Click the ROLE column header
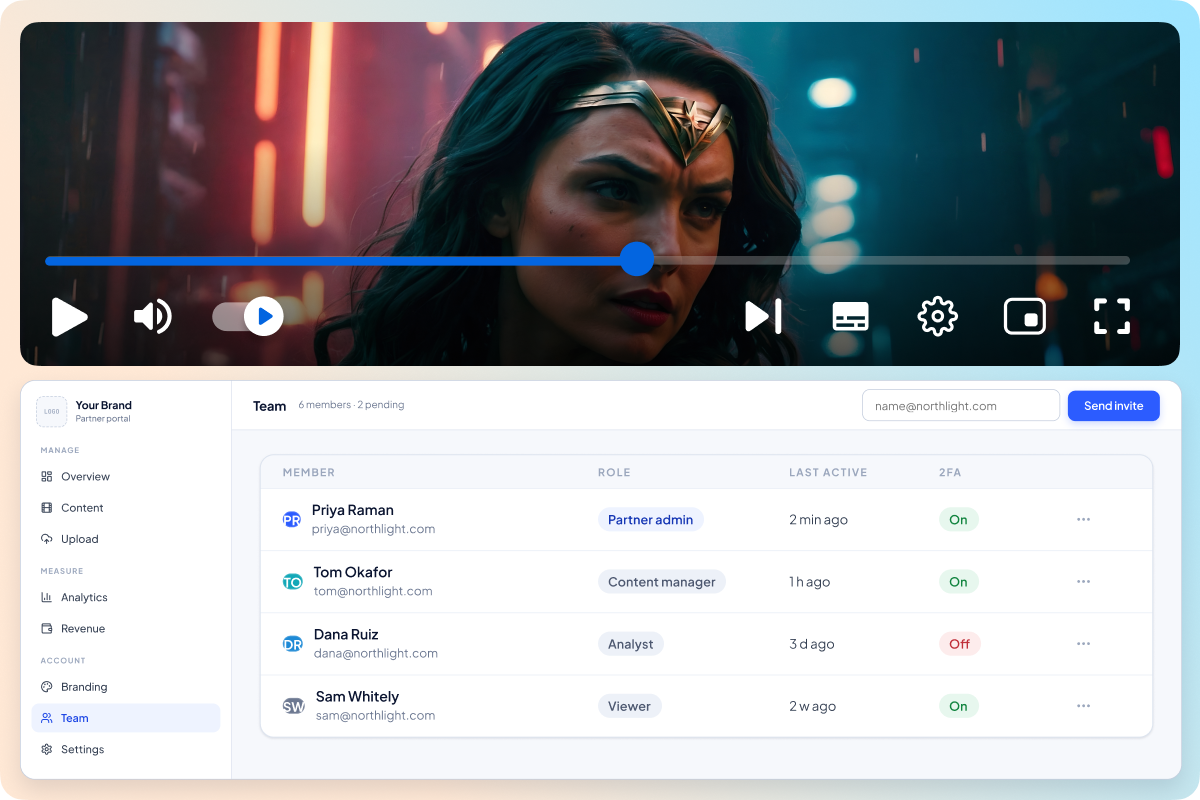Screen dimensions: 1200x800 click(x=614, y=473)
